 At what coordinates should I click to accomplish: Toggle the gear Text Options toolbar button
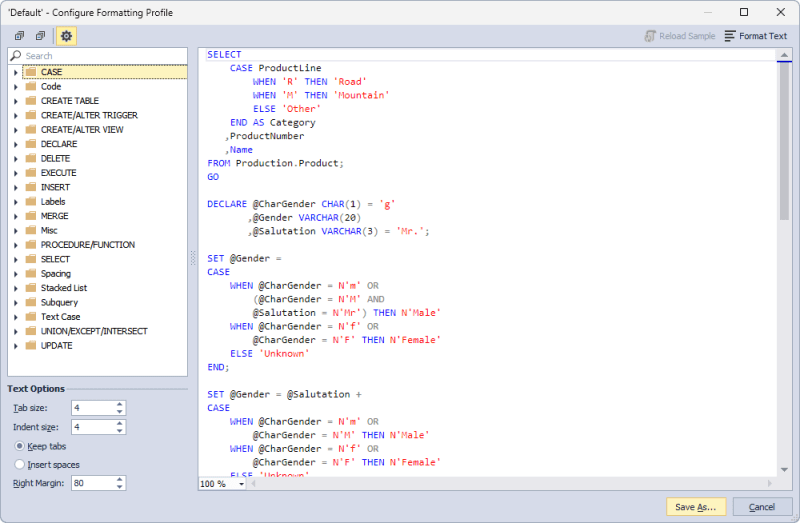[66, 36]
